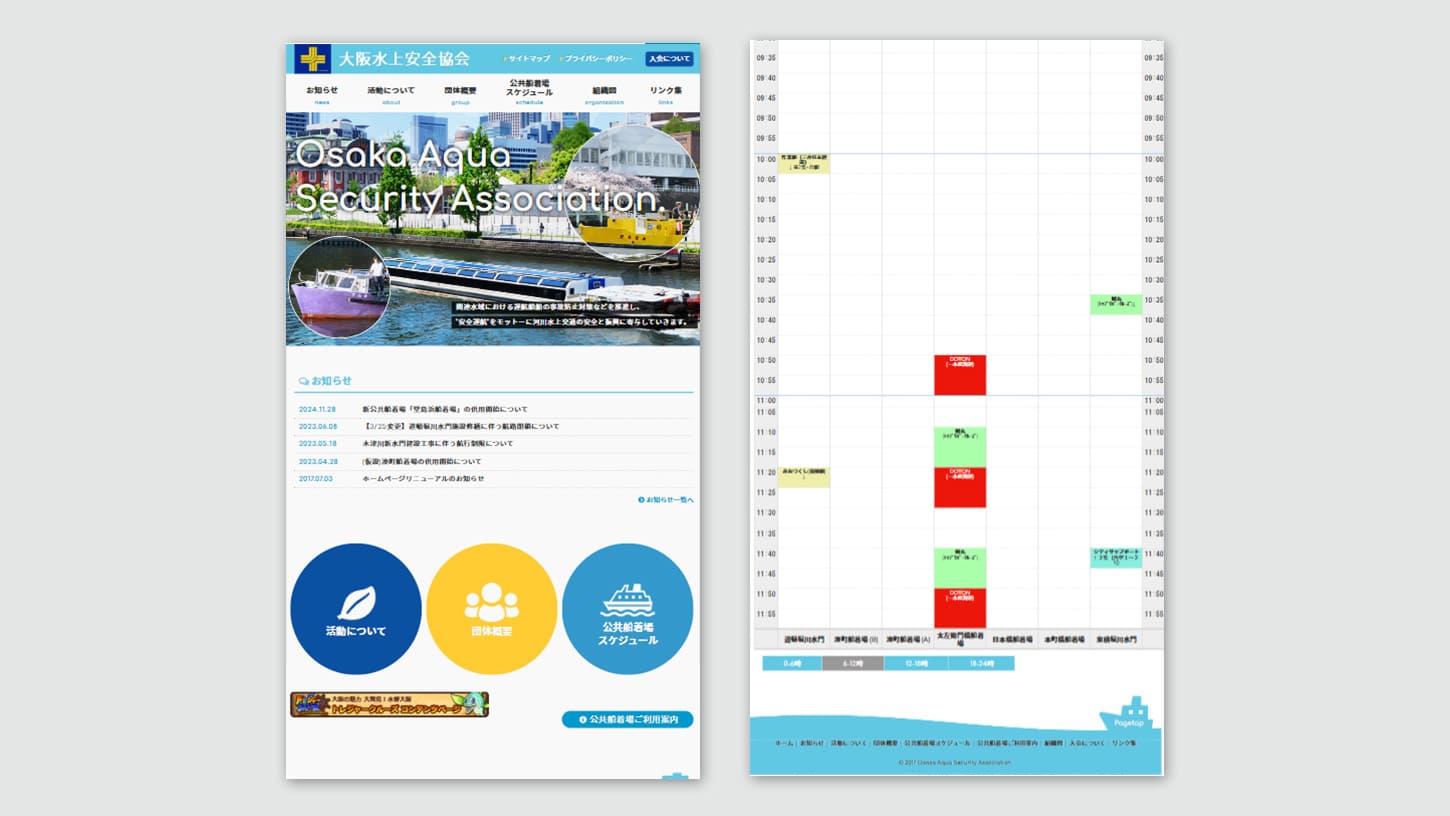Screen dimensions: 1450x816
Task: Click the round purple boat photo
Action: pos(339,288)
